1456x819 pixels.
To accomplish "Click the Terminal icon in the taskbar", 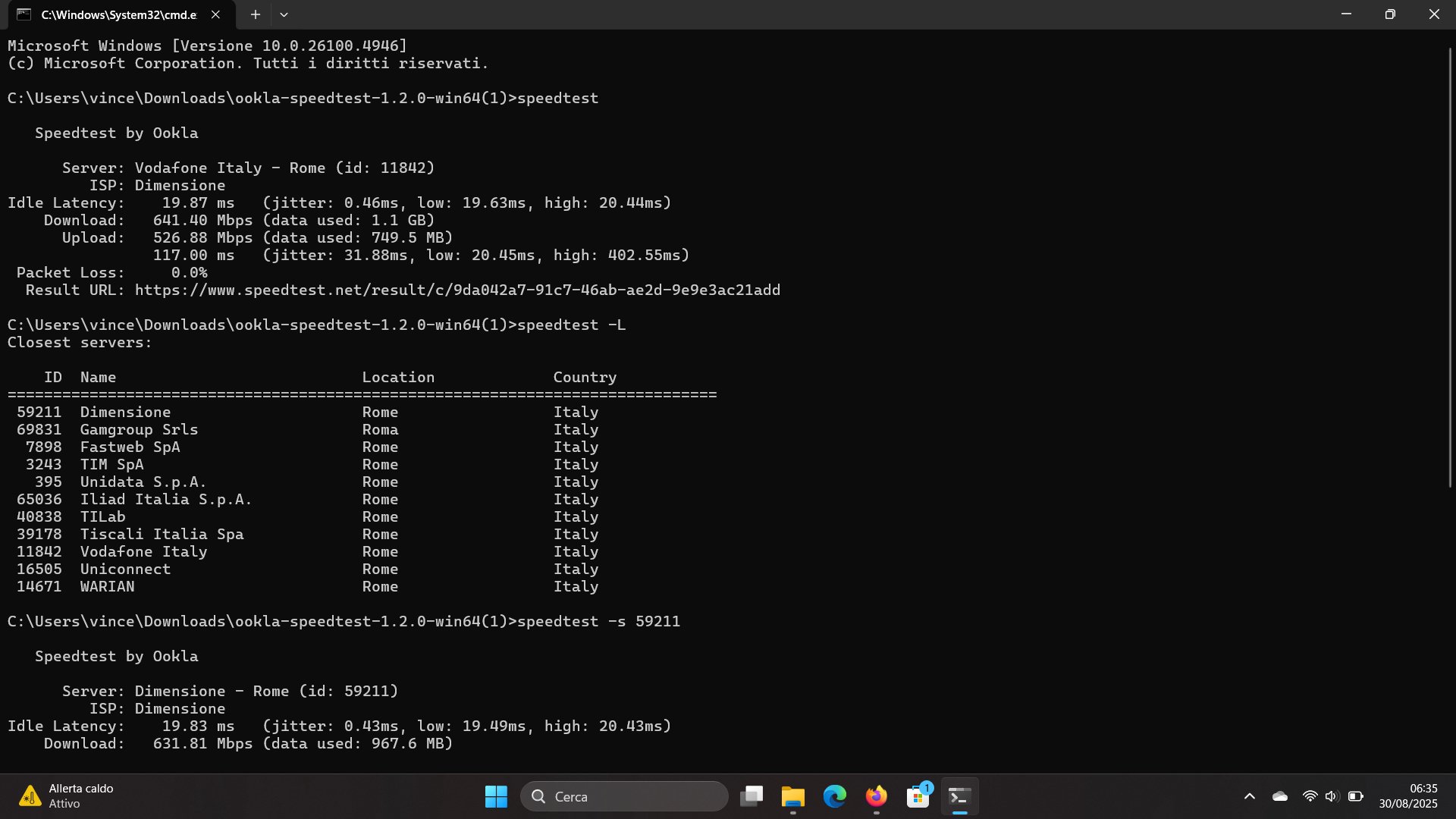I will point(959,796).
